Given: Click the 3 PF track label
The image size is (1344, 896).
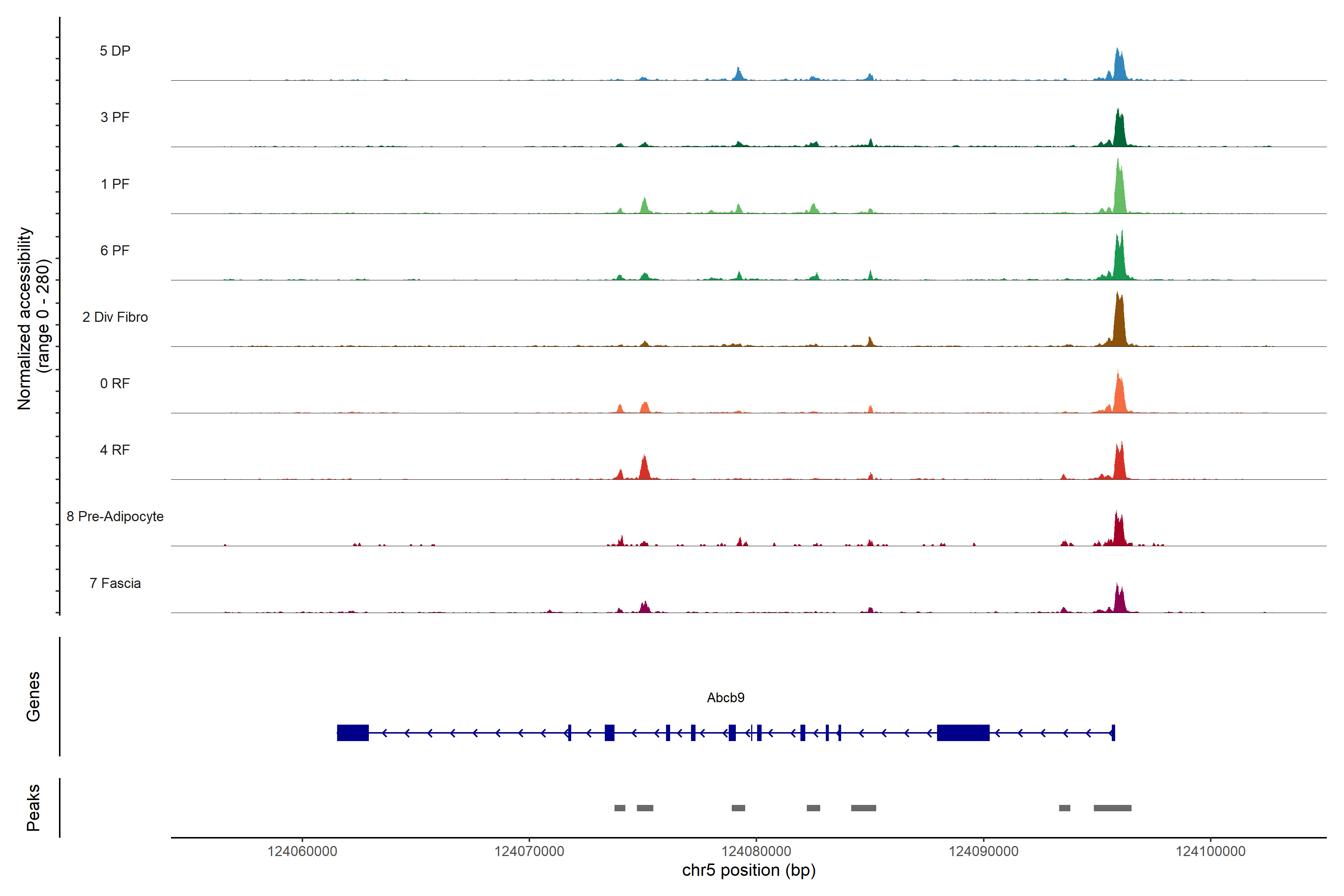Looking at the screenshot, I should pos(115,117).
